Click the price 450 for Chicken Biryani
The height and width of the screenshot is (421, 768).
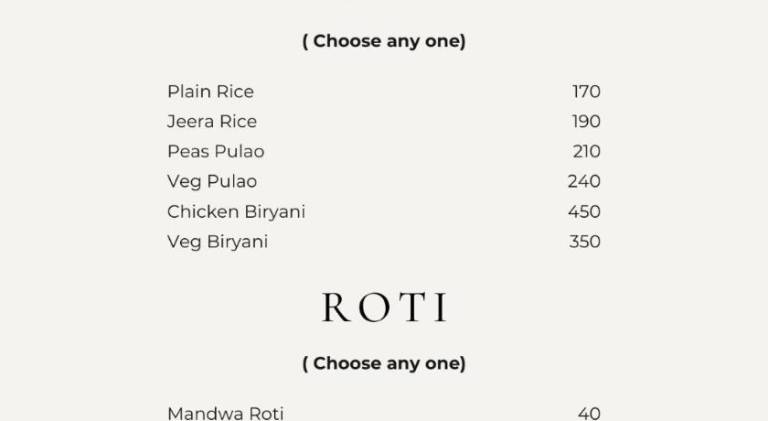click(584, 212)
